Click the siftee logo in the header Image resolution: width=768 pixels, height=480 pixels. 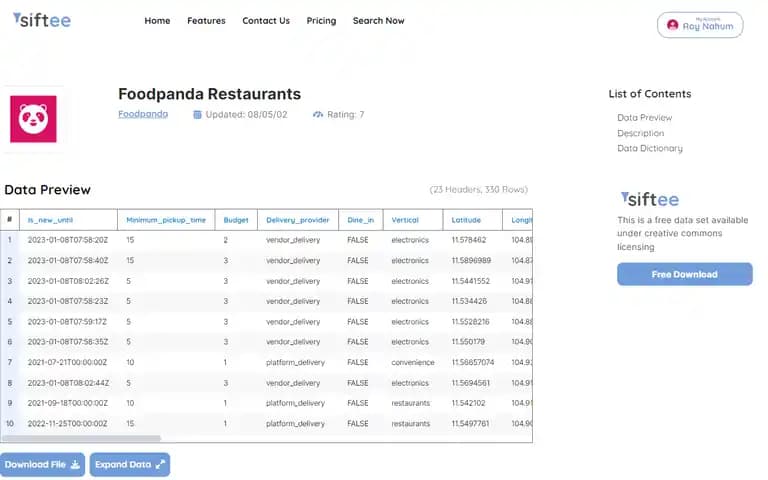click(42, 20)
